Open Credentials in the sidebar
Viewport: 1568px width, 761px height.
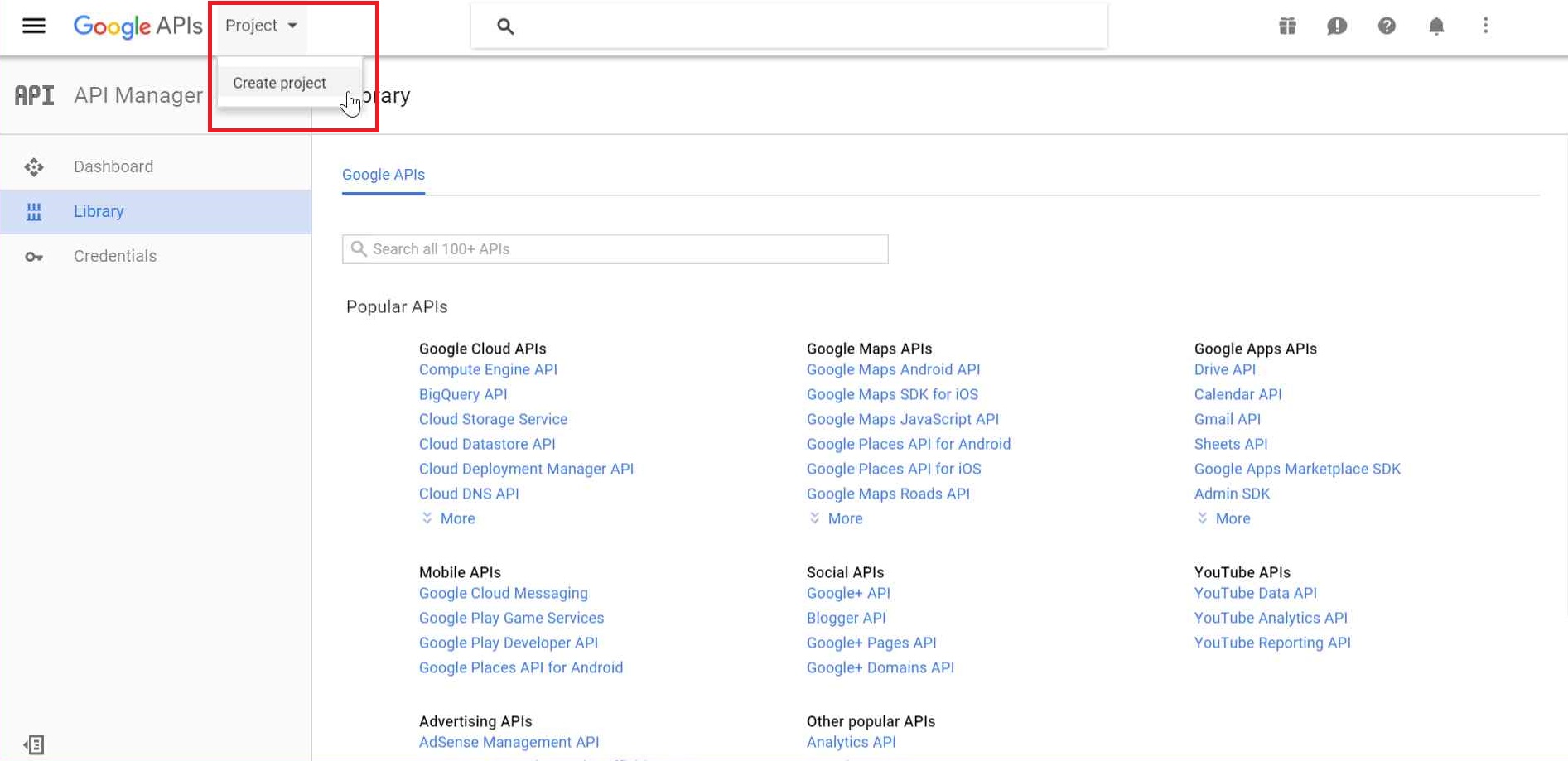[x=115, y=256]
